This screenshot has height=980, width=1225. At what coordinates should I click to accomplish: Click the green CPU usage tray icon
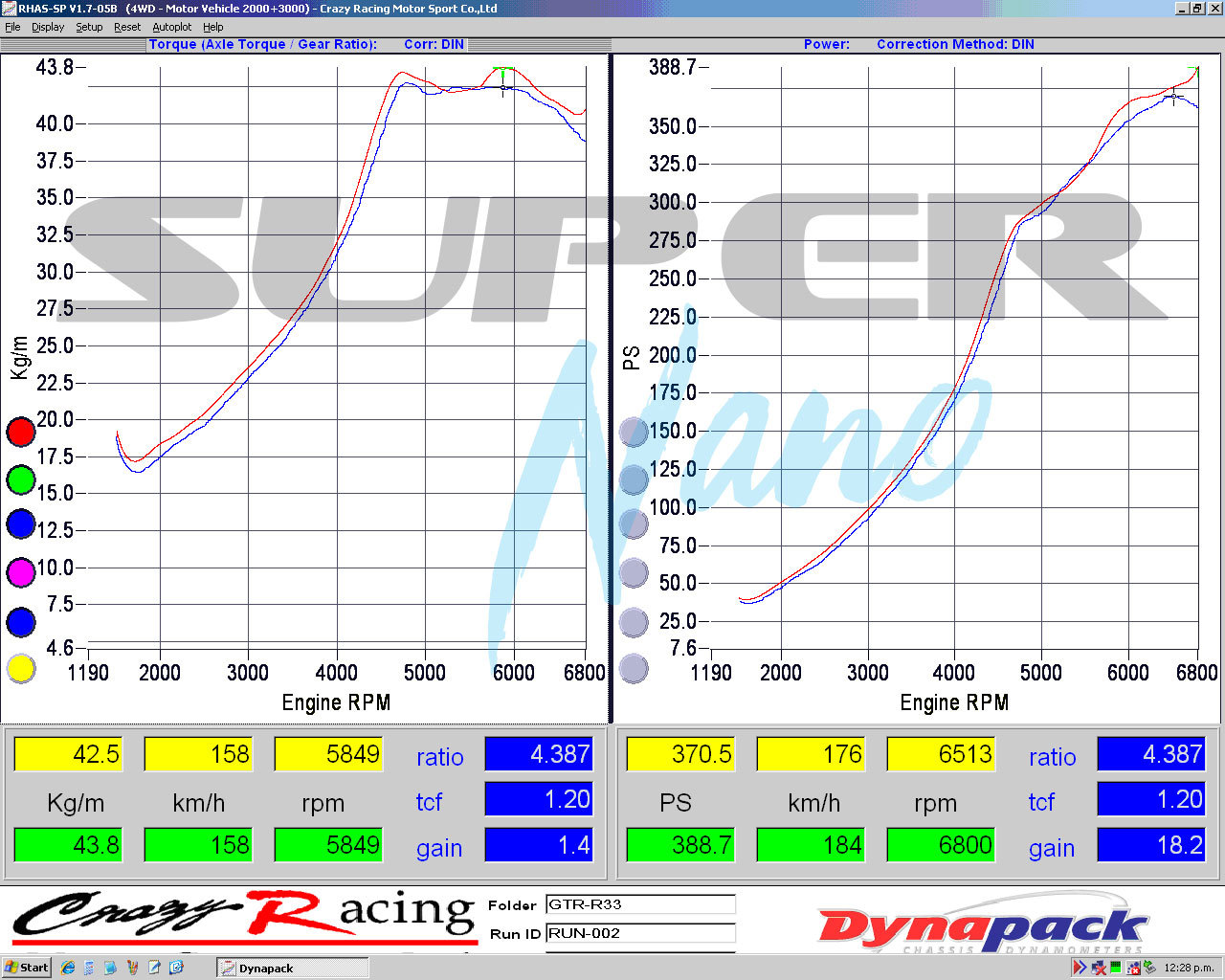click(x=1115, y=968)
